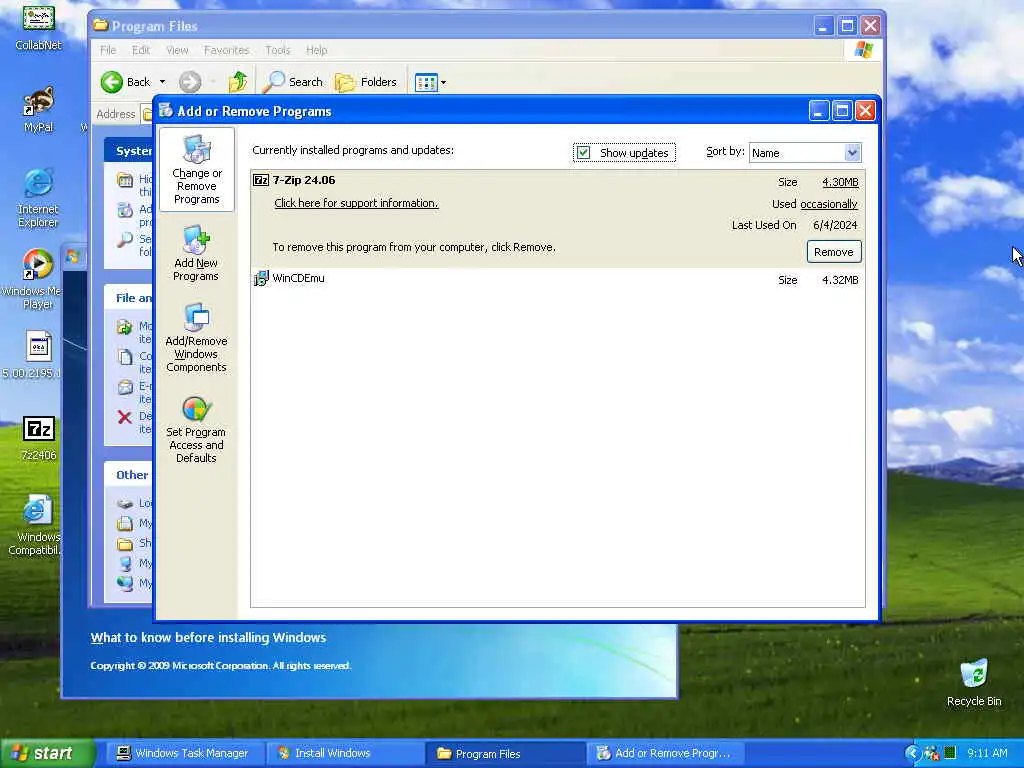Expand the Back history dropdown arrow
The height and width of the screenshot is (768, 1024).
tap(163, 82)
